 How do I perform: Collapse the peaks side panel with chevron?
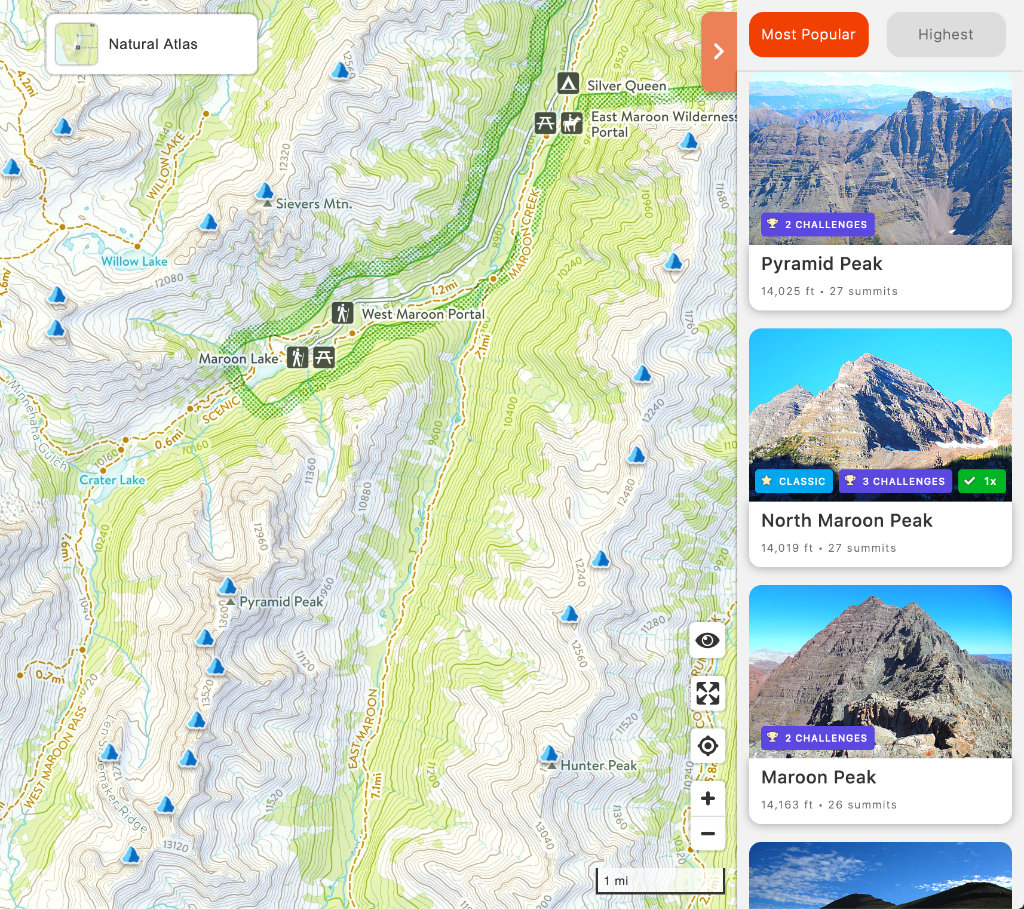pos(719,52)
